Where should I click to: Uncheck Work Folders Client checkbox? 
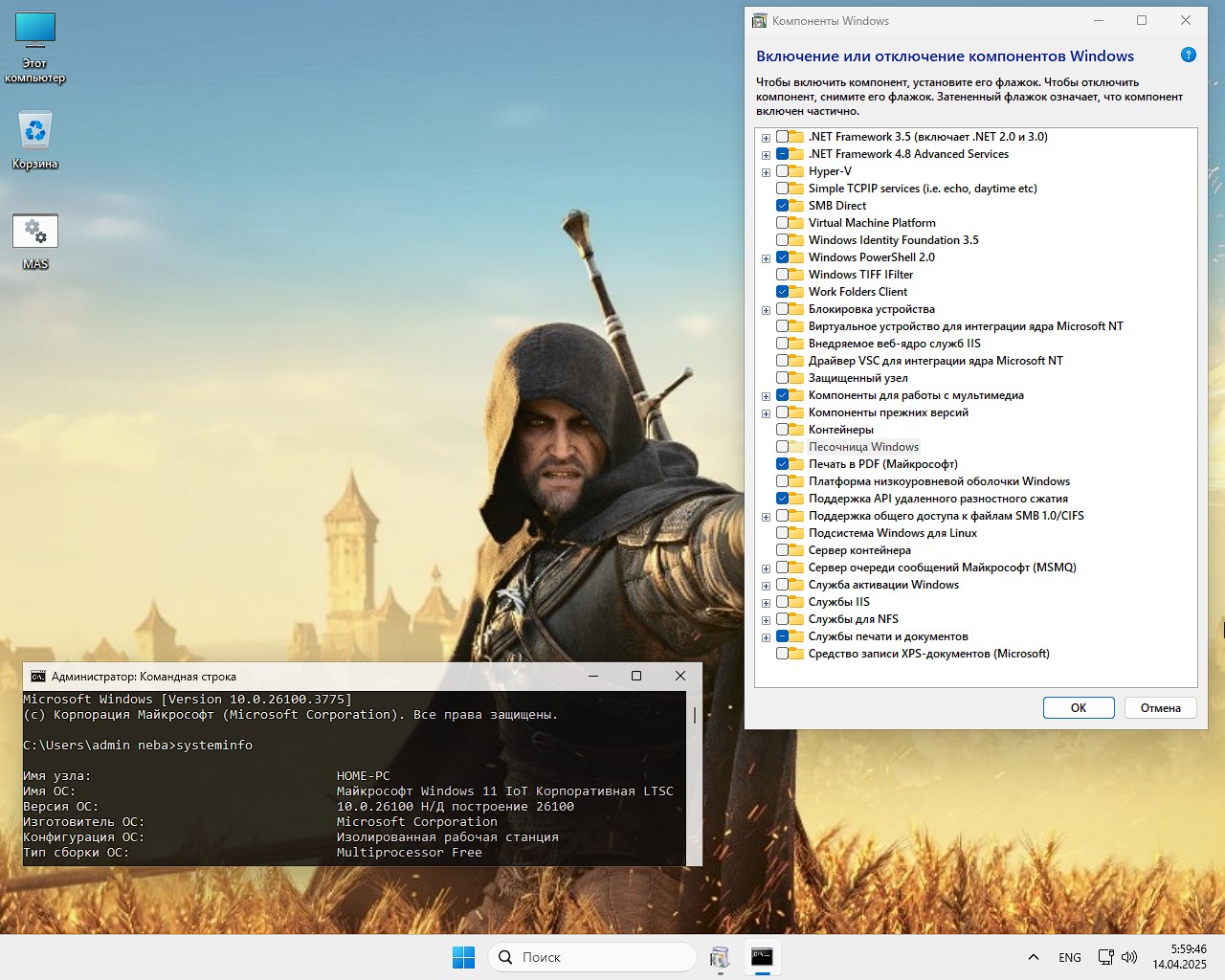(782, 292)
